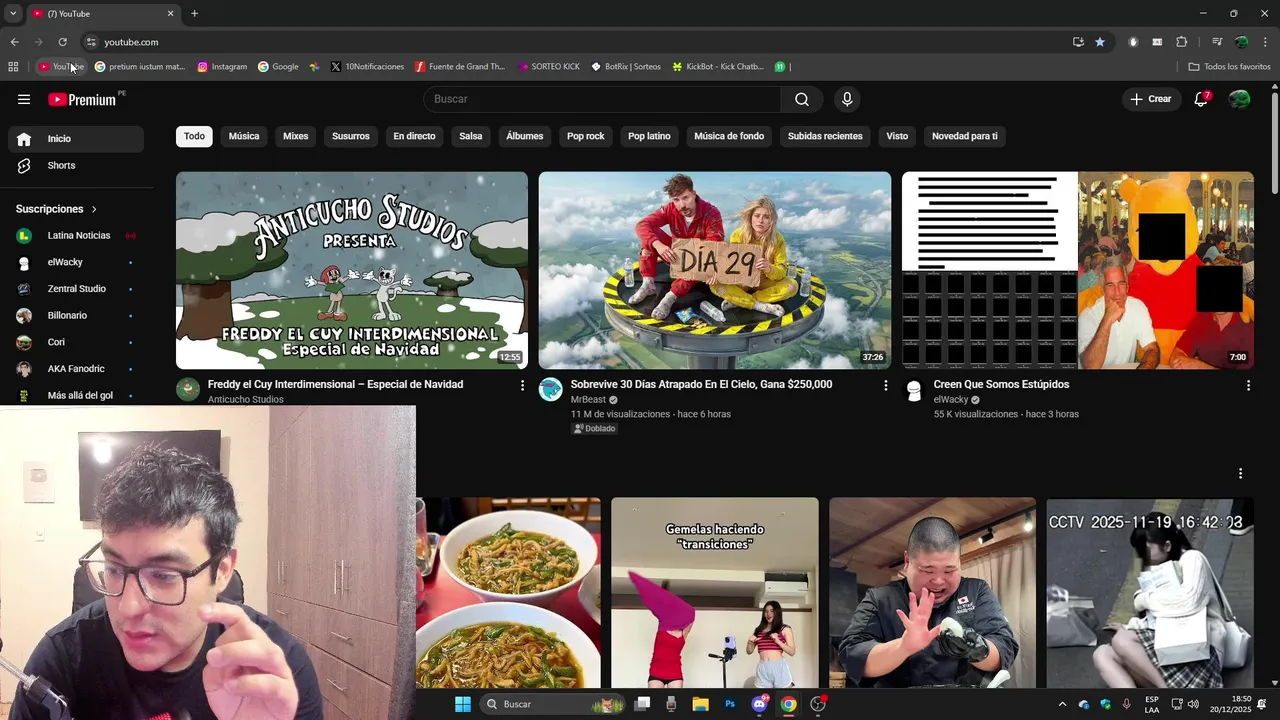The height and width of the screenshot is (720, 1280).
Task: Open the CCTV 2025-11-19 Short
Action: point(1150,593)
